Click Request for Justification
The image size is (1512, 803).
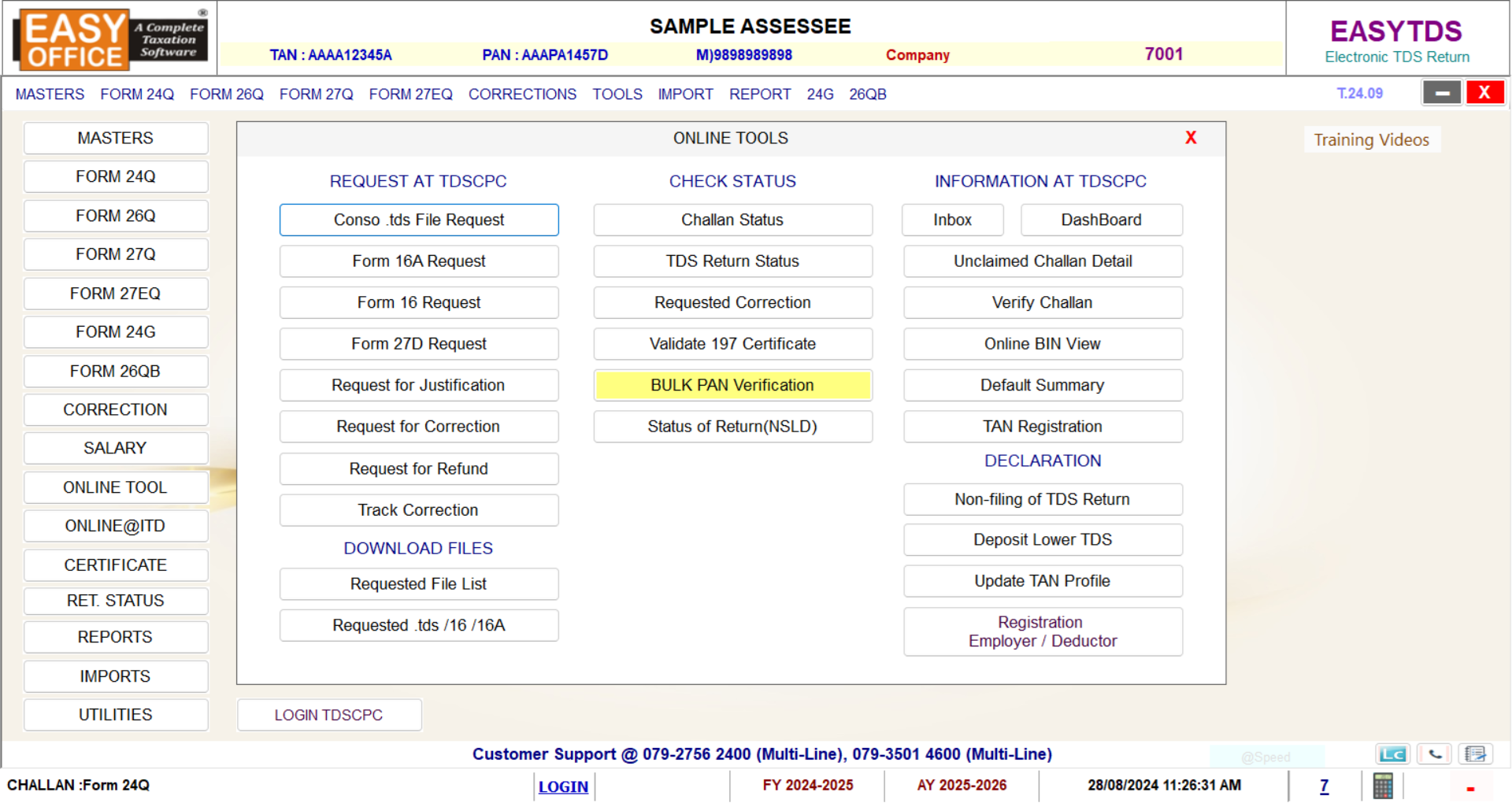coord(419,386)
